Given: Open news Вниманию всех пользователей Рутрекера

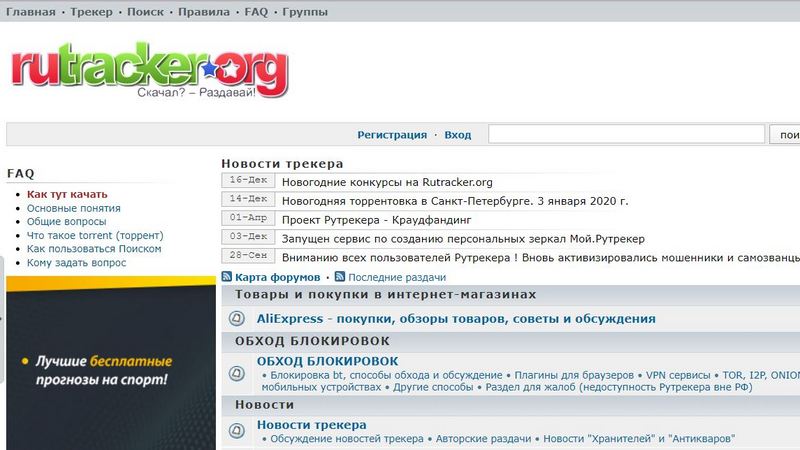Looking at the screenshot, I should [541, 258].
